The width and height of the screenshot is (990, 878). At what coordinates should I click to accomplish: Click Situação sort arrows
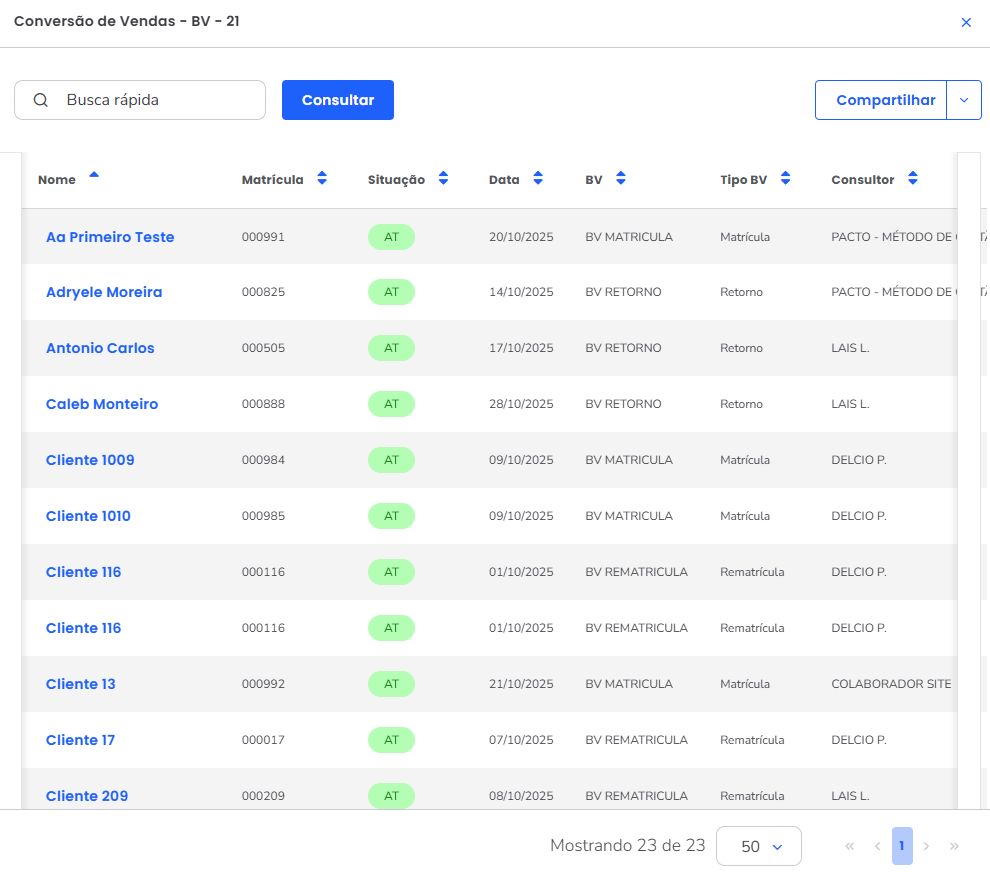point(443,179)
